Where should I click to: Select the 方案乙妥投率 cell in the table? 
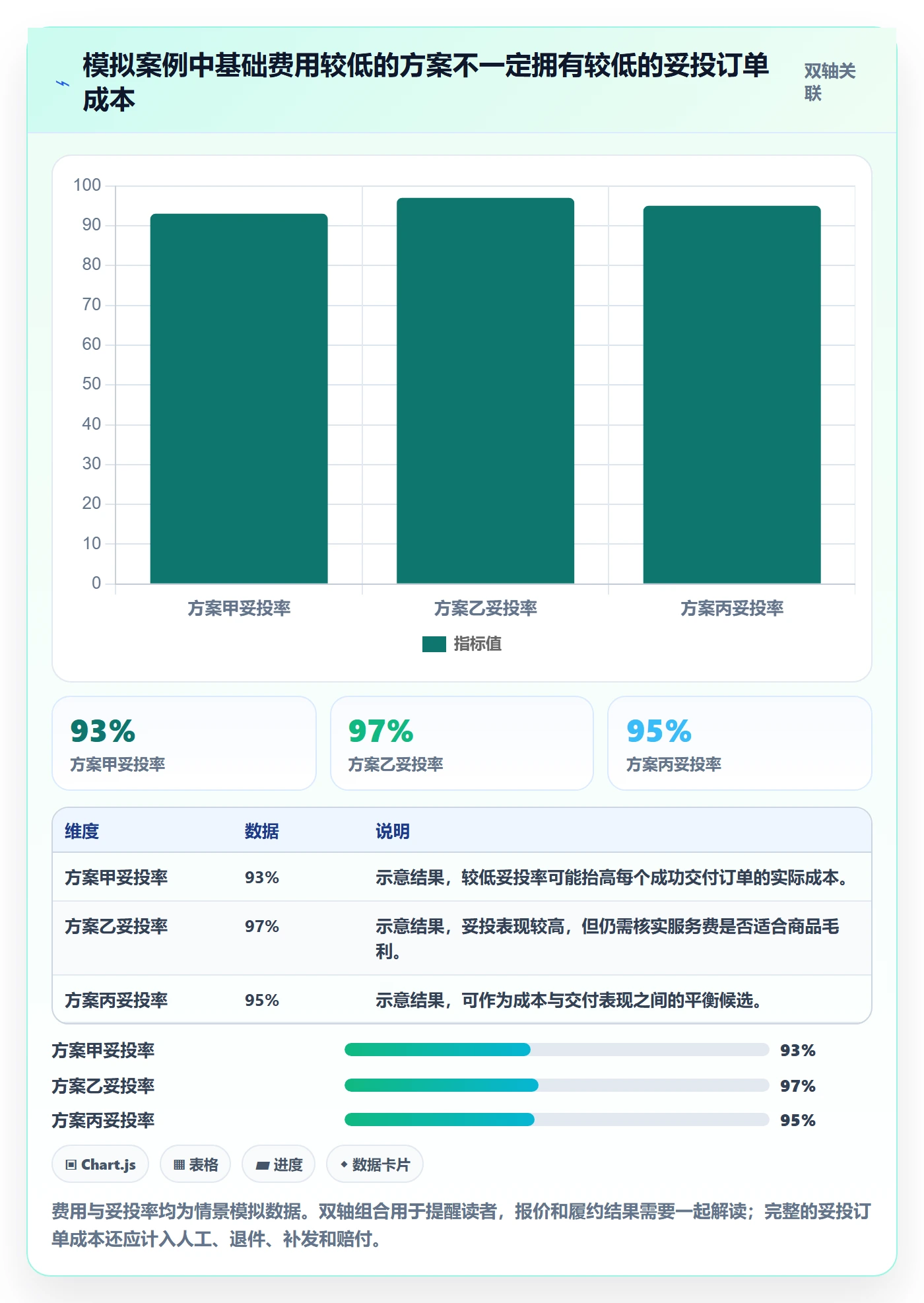(x=116, y=926)
